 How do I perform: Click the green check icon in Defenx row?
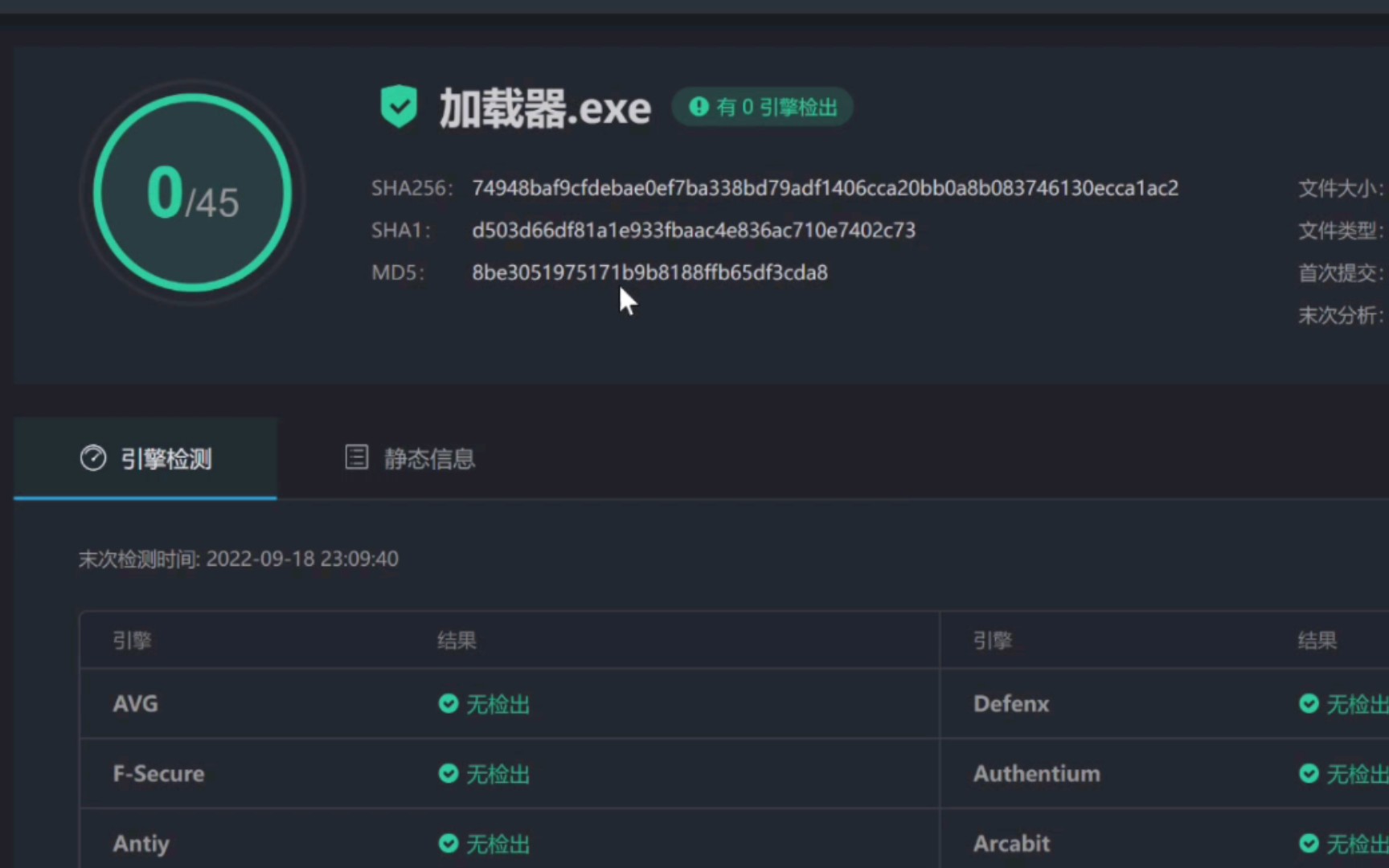pyautogui.click(x=1309, y=704)
